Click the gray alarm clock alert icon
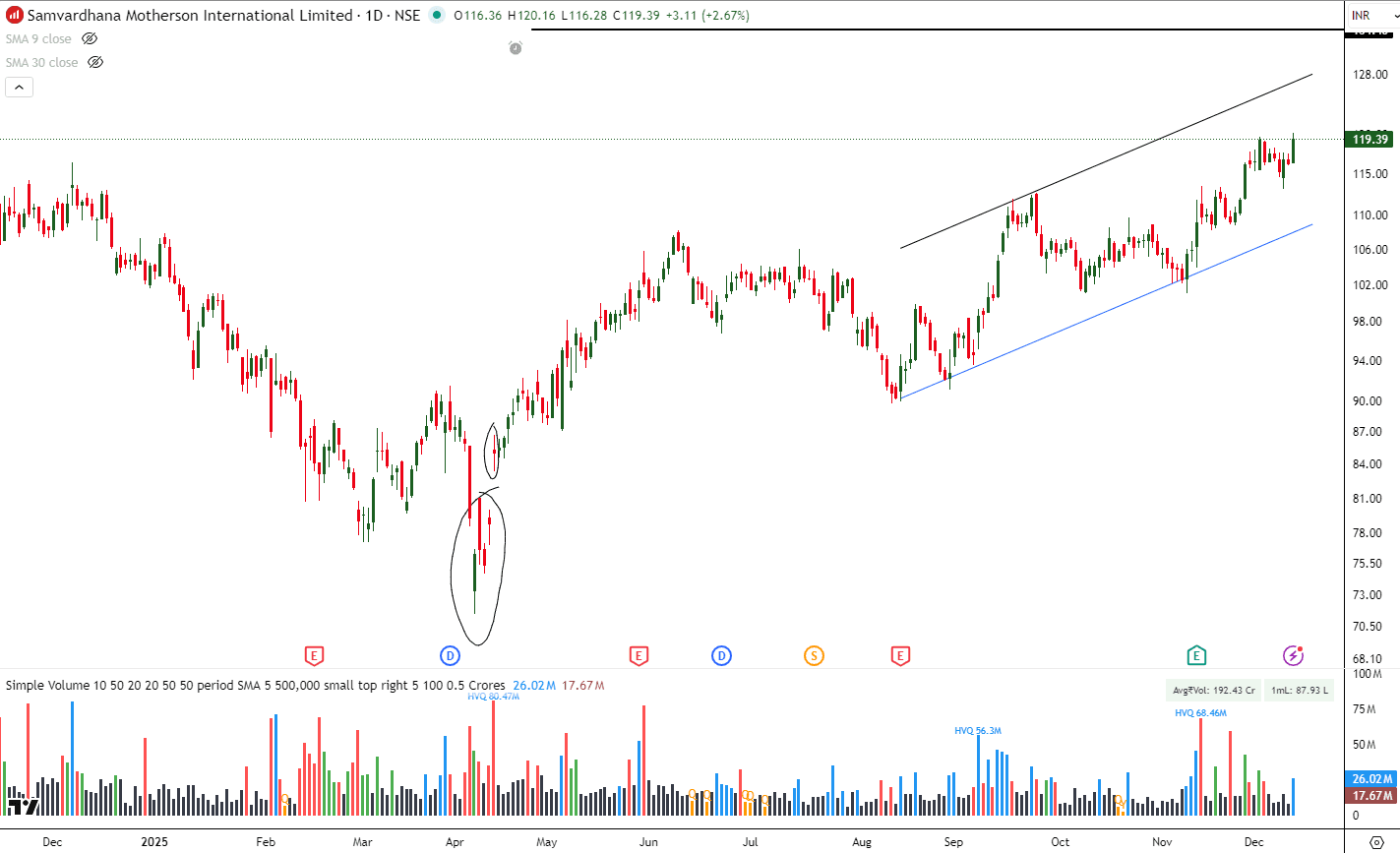This screenshot has width=1400, height=853. point(515,47)
